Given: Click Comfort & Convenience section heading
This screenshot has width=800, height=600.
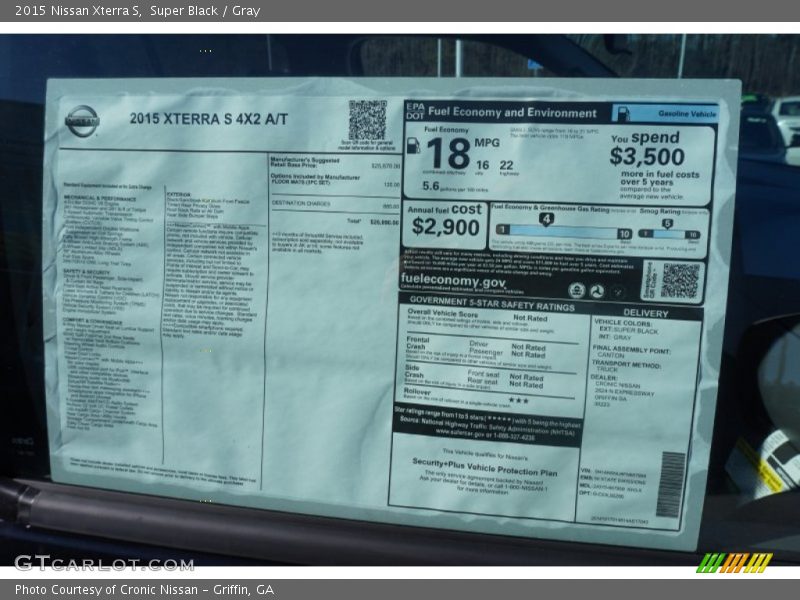Looking at the screenshot, I should 92,321.
